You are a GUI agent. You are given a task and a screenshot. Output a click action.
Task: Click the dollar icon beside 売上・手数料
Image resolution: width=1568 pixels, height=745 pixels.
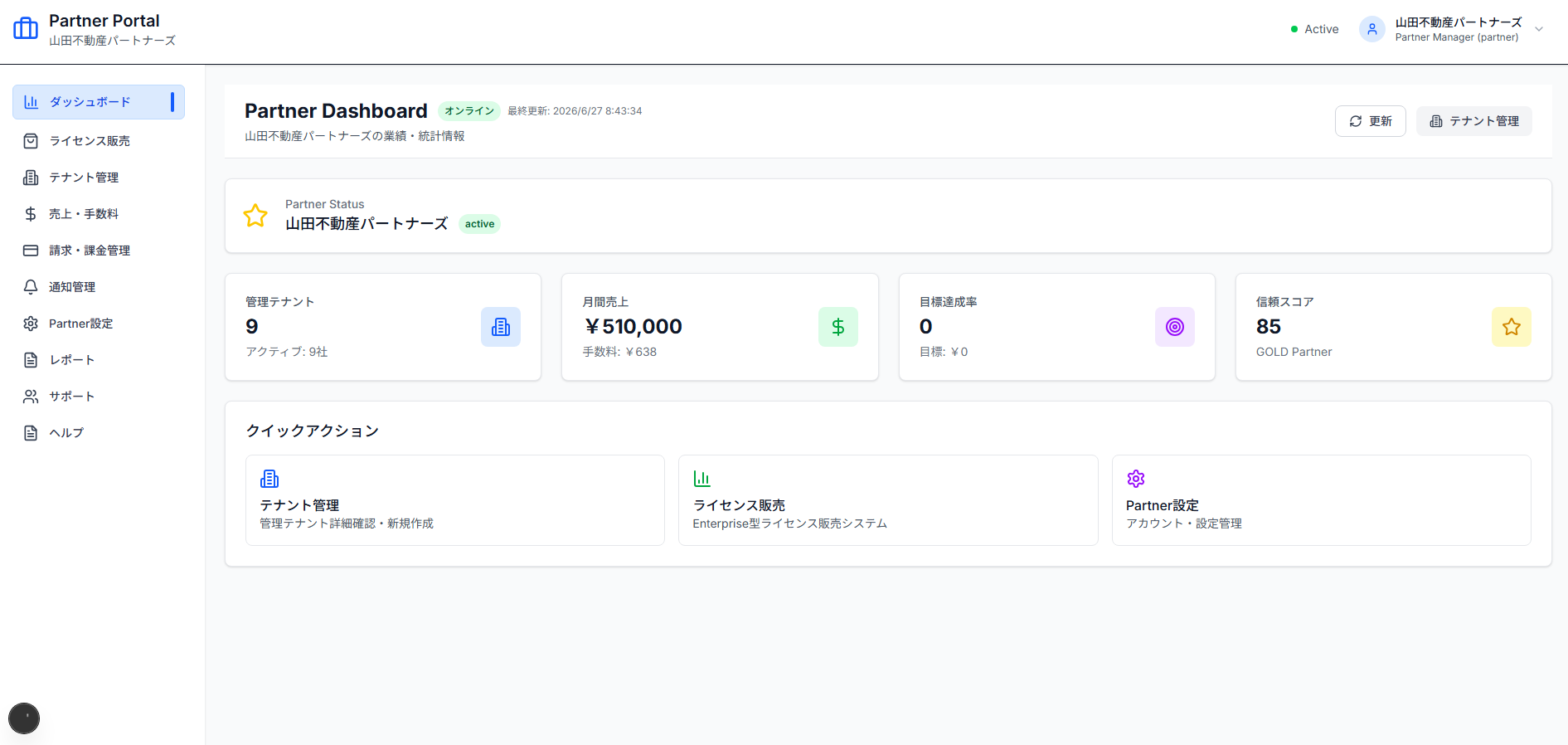click(31, 214)
